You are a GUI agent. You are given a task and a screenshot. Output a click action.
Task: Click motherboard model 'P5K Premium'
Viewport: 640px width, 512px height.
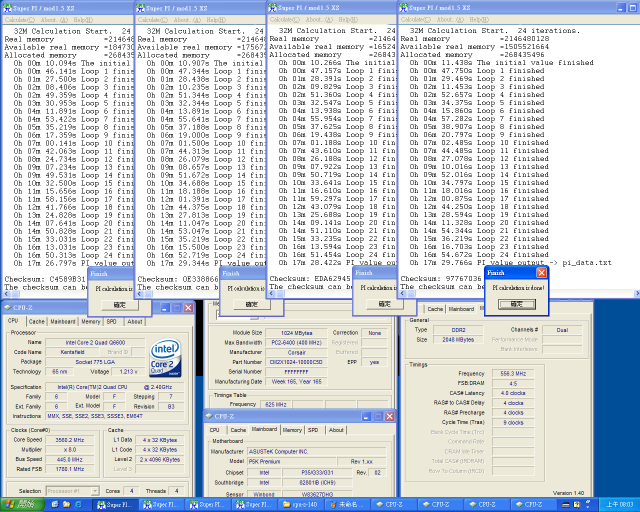(292, 461)
